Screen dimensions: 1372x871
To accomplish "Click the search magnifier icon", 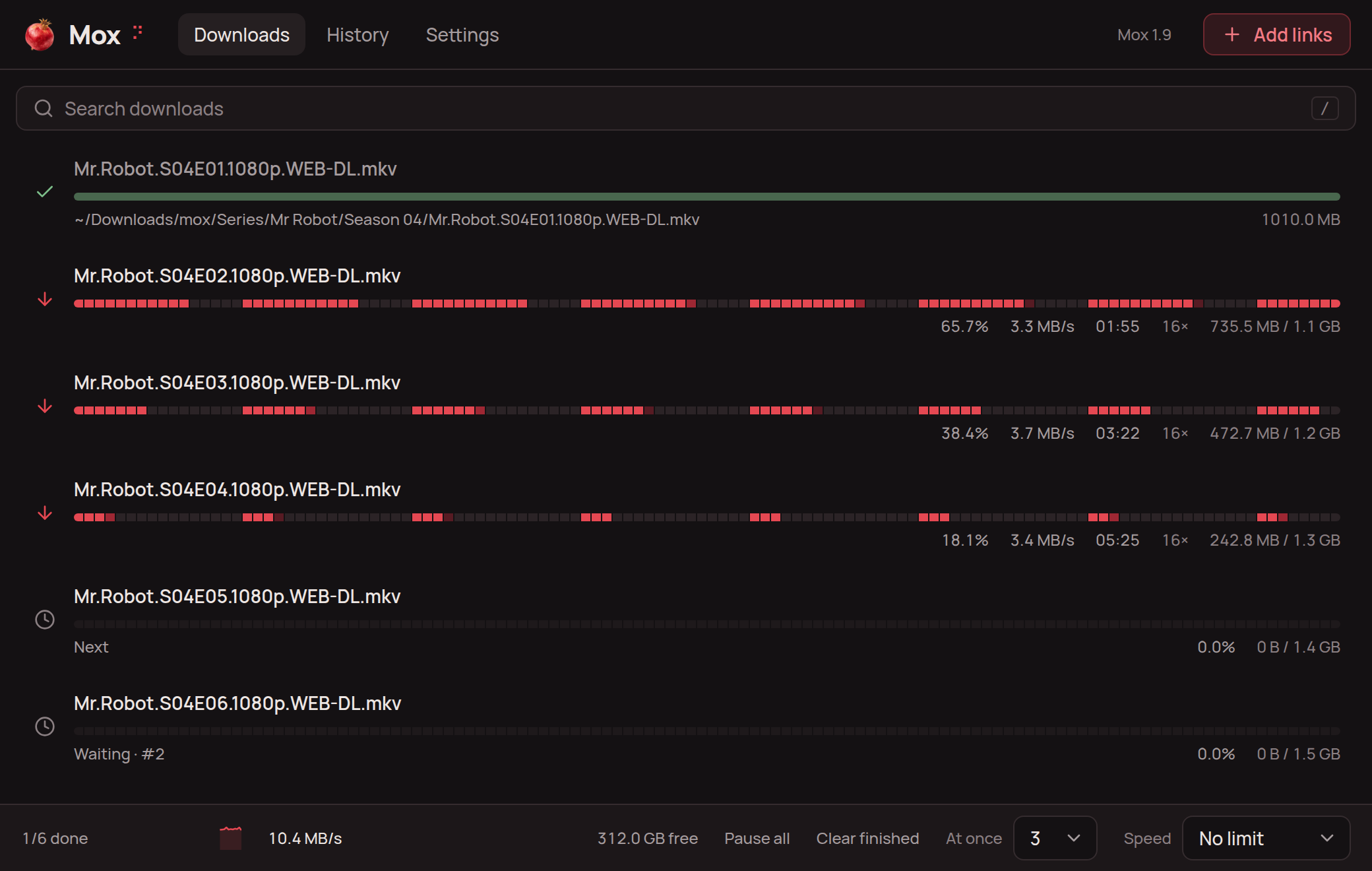I will 44,108.
